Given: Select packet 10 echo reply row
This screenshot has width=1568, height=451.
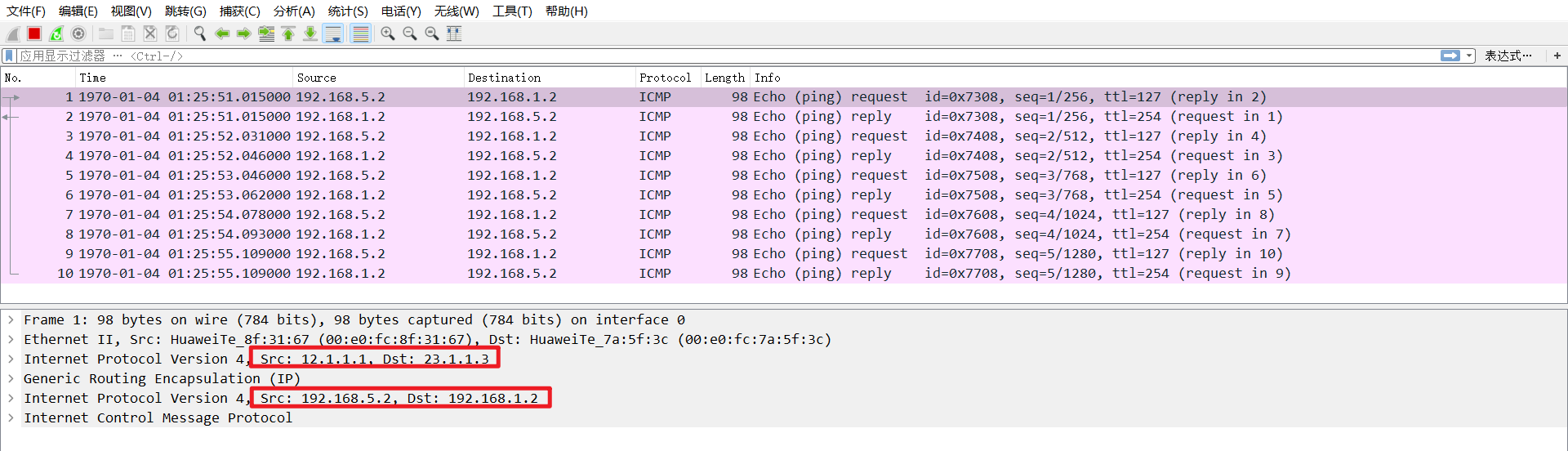Looking at the screenshot, I should point(783,273).
